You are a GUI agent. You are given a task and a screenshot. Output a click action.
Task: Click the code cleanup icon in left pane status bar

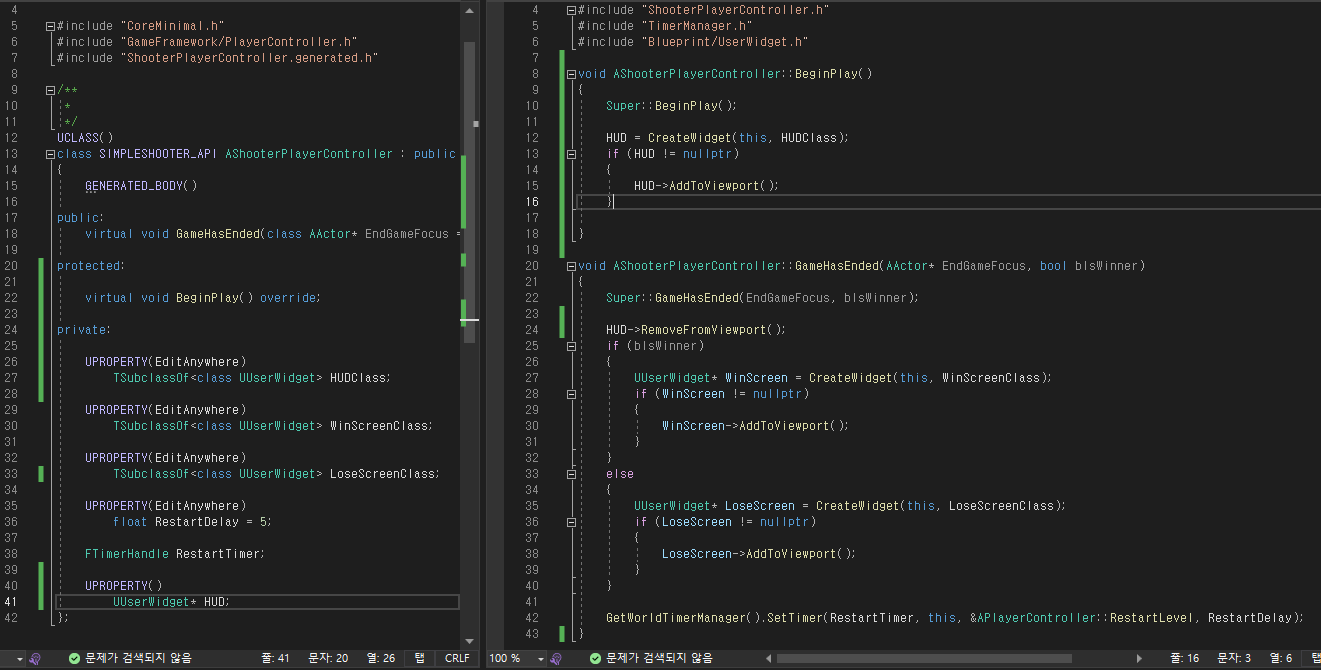(35, 658)
